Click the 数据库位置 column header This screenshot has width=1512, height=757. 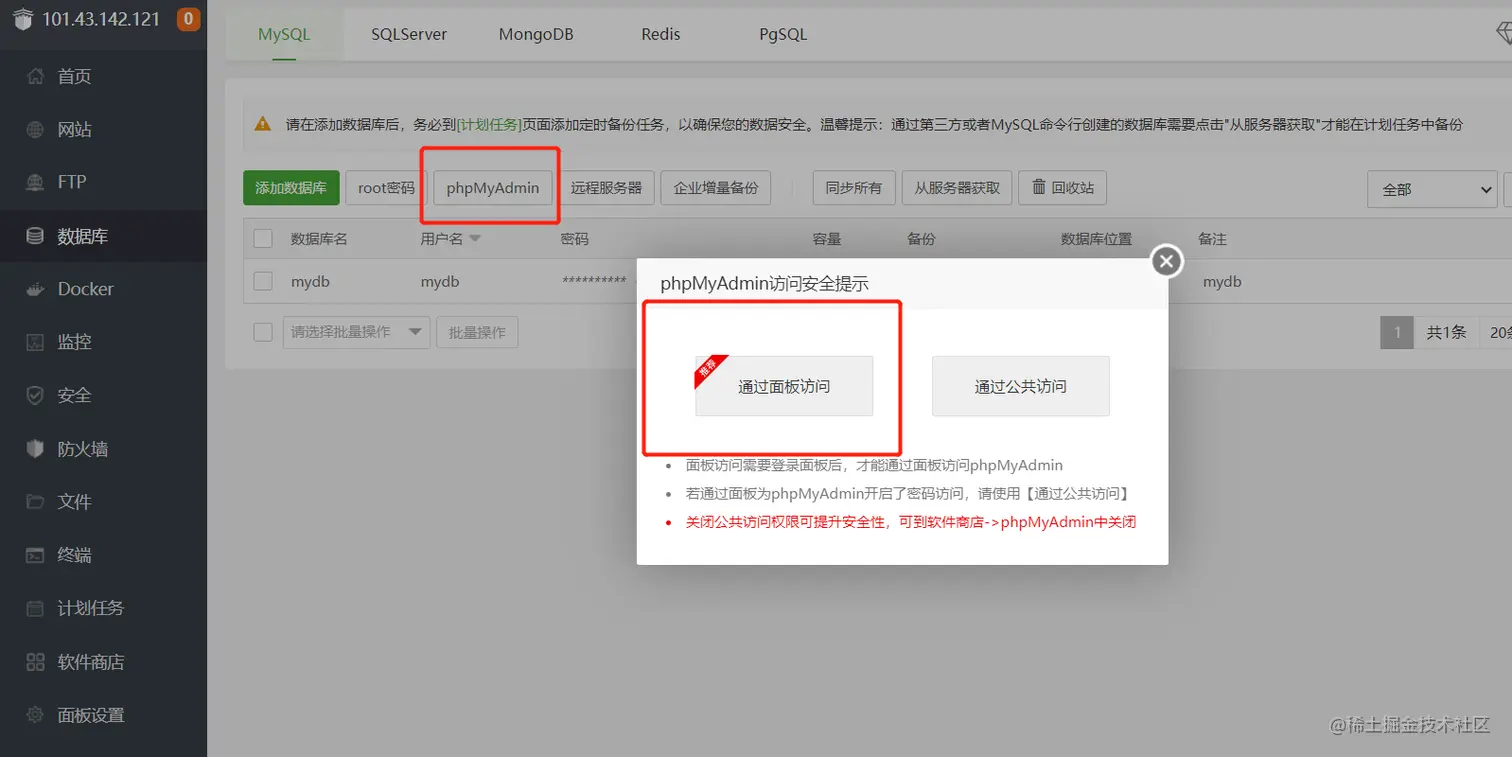click(1096, 239)
